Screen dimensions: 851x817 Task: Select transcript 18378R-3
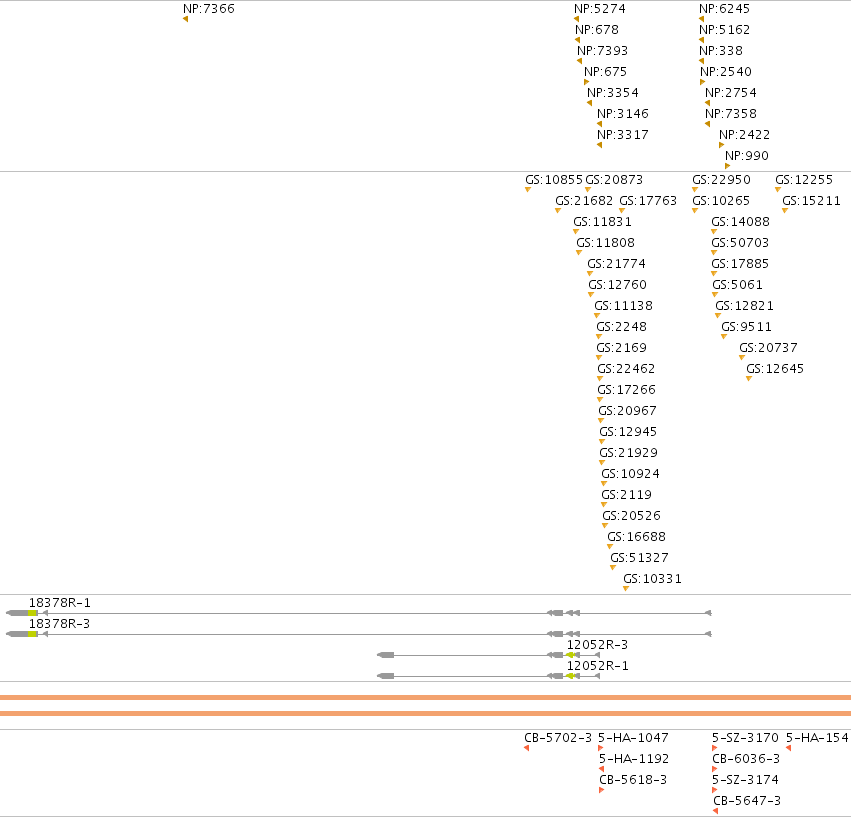pos(60,624)
